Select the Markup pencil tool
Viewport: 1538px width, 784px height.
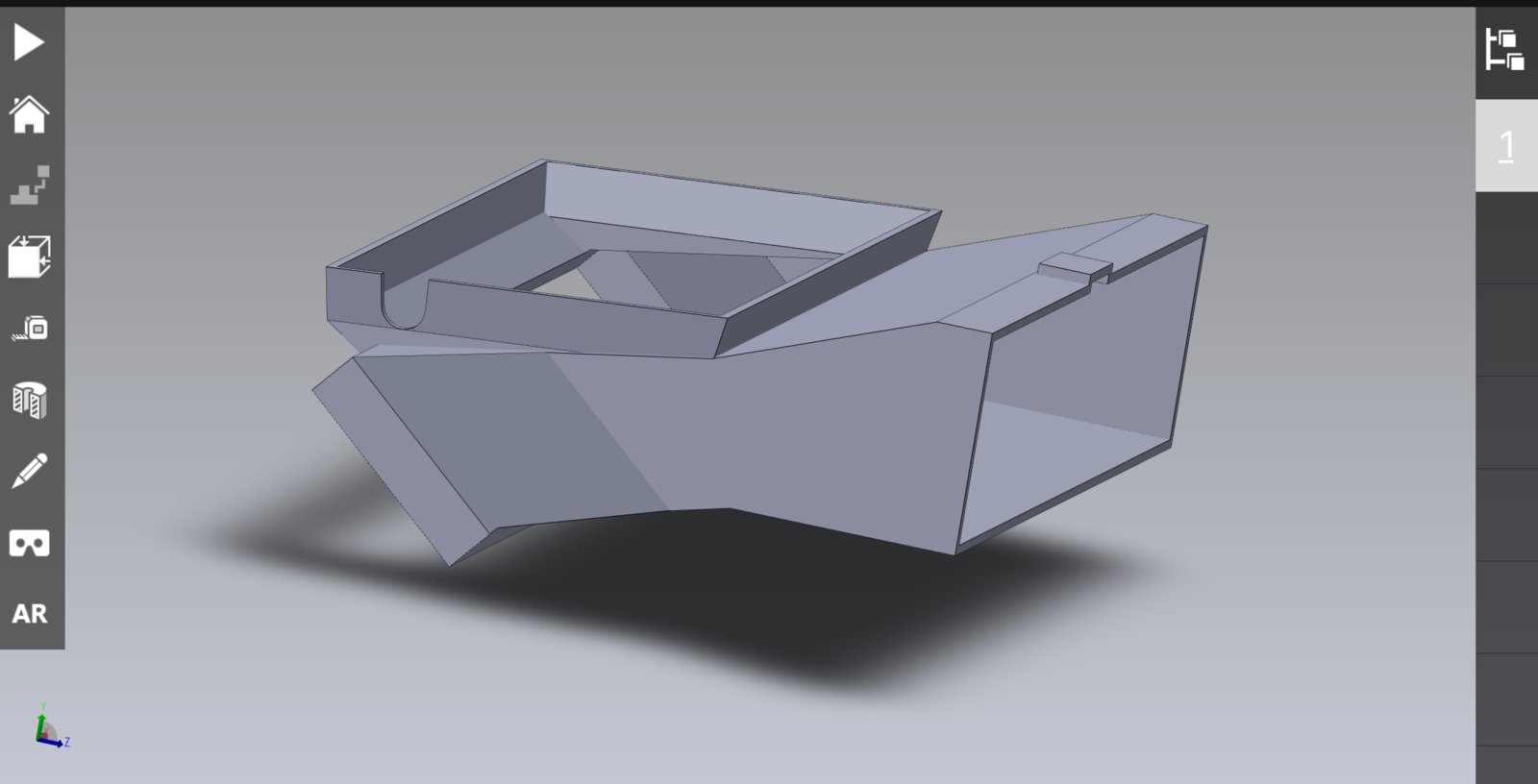pos(29,471)
